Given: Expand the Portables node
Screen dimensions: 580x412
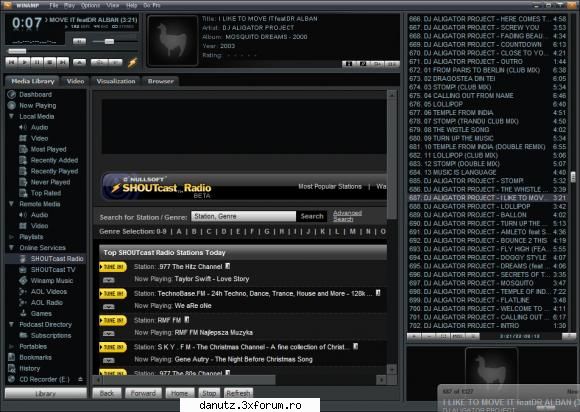Looking at the screenshot, I should [11, 347].
